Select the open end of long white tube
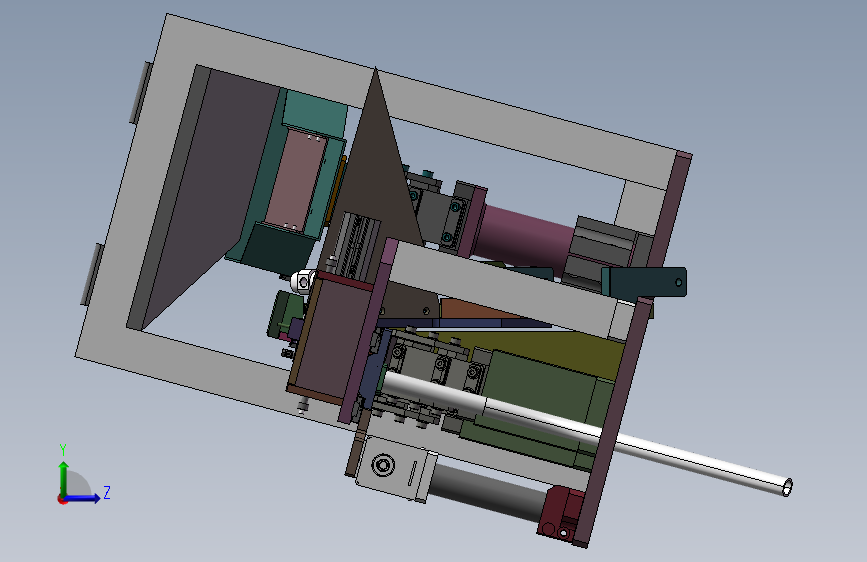Screen dimensions: 867x562 click(x=787, y=487)
